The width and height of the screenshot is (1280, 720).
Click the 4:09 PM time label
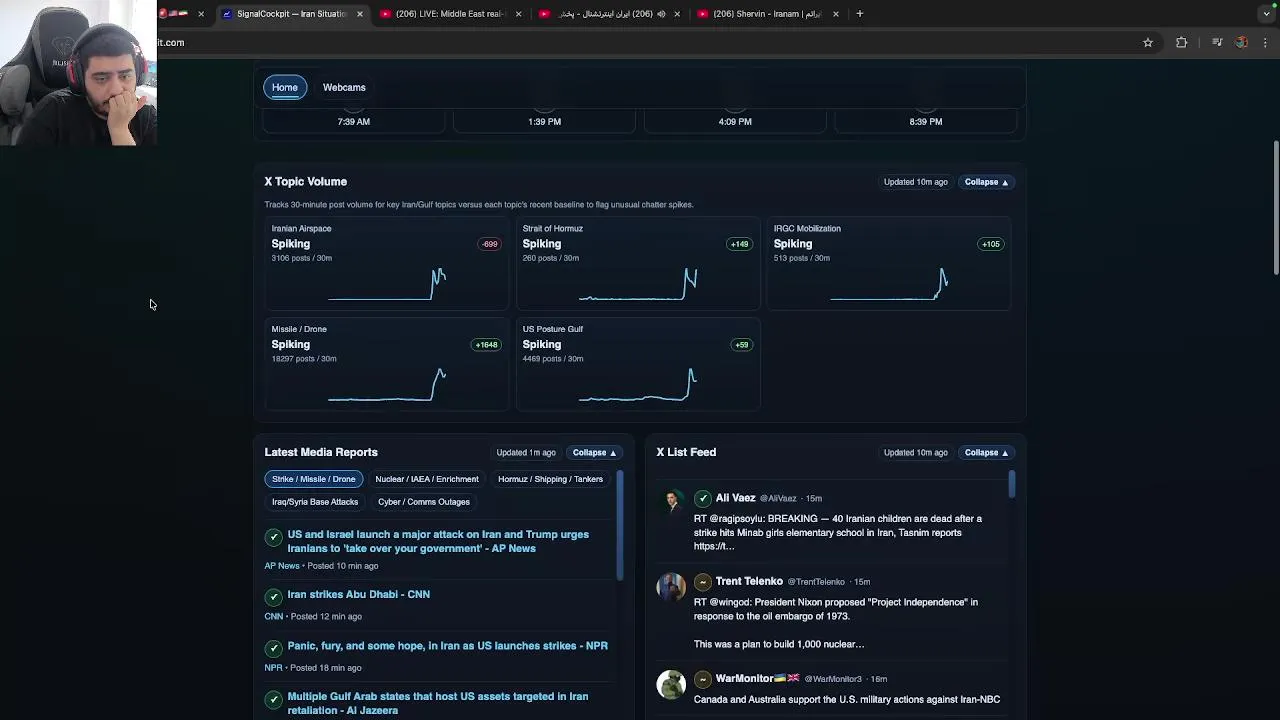pyautogui.click(x=735, y=122)
